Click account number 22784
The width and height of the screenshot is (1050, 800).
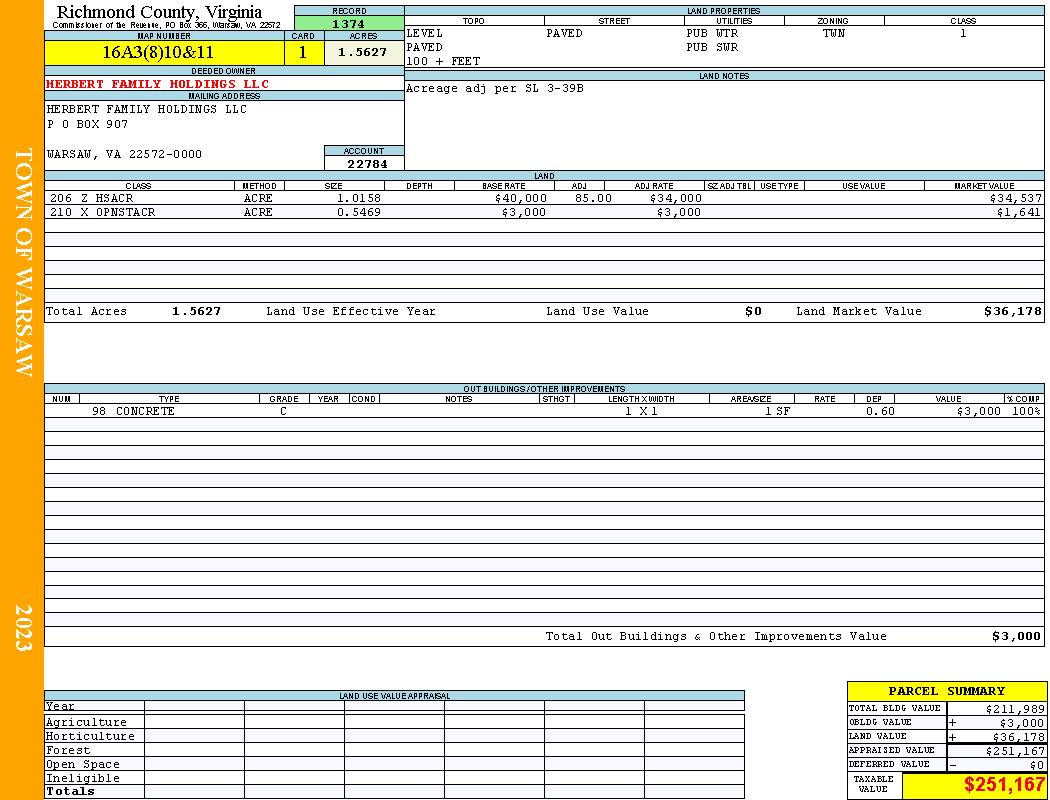click(367, 164)
